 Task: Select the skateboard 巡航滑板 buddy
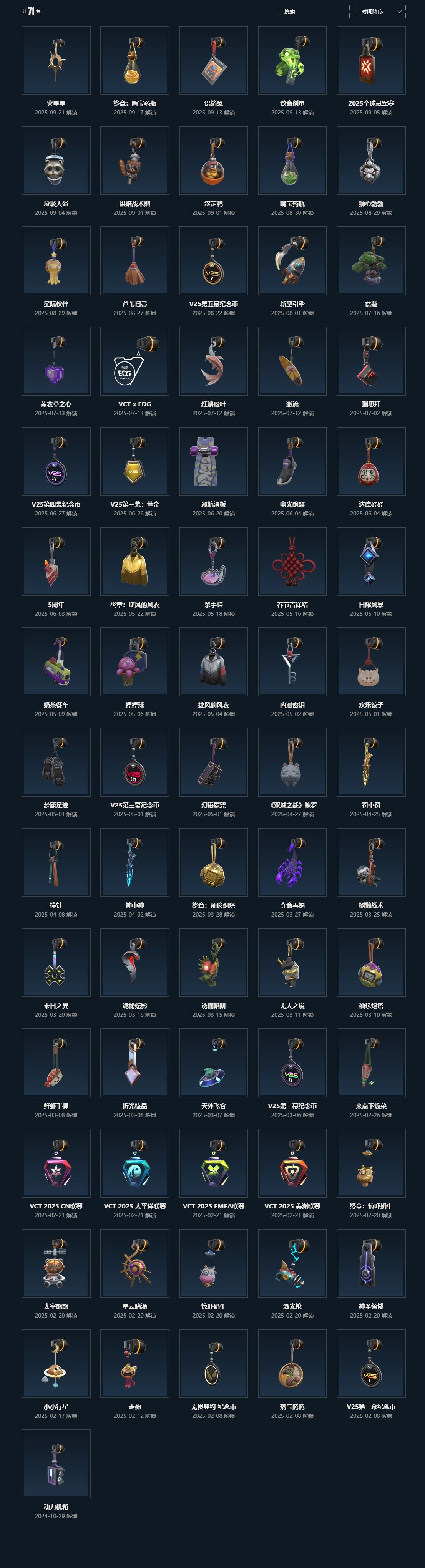[214, 461]
